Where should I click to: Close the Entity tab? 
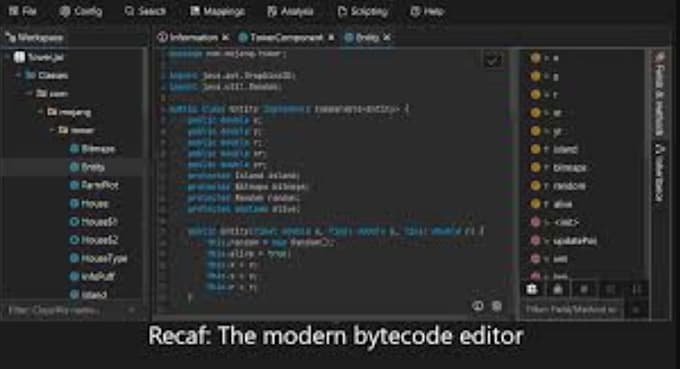pyautogui.click(x=387, y=38)
